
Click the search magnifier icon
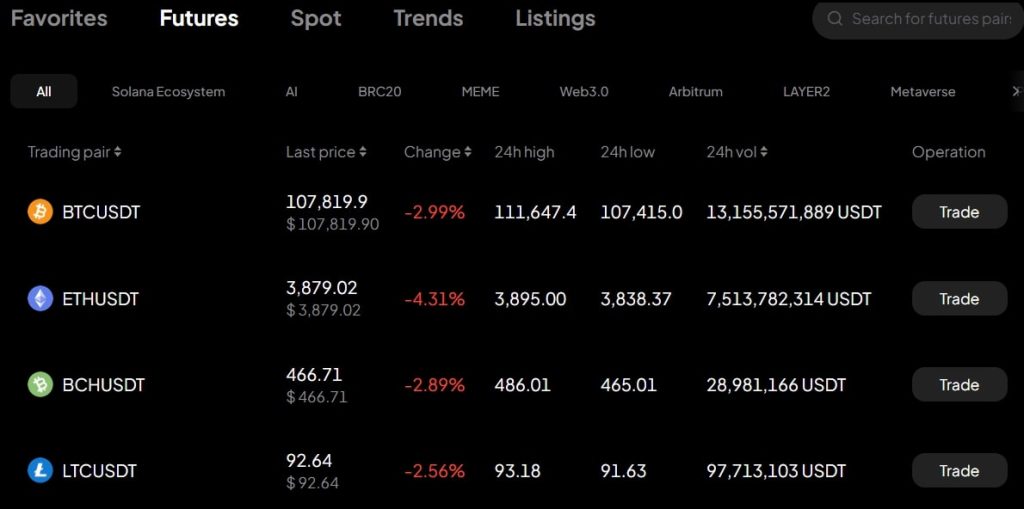coord(834,19)
